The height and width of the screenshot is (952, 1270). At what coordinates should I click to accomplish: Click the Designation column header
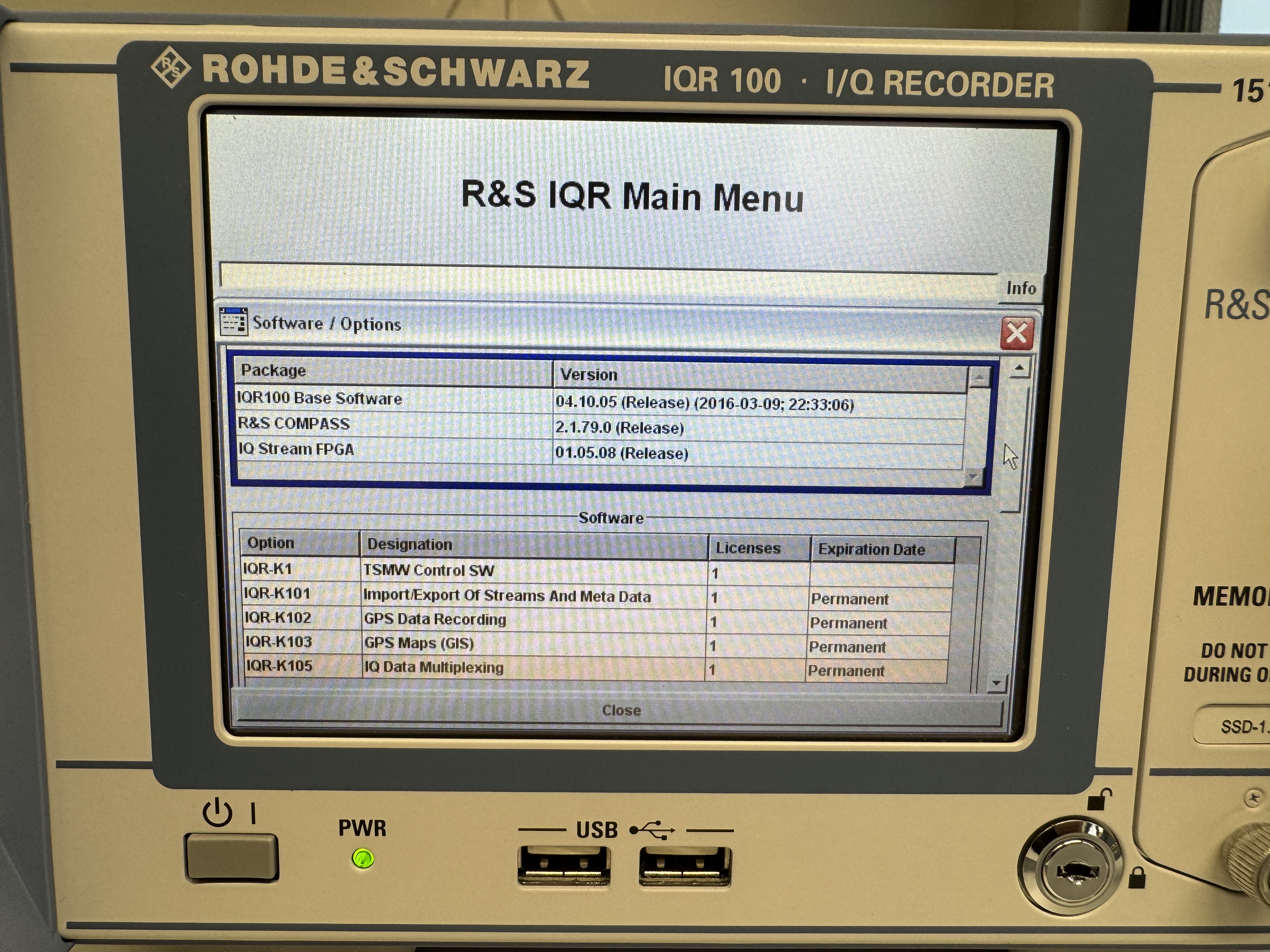pos(534,545)
